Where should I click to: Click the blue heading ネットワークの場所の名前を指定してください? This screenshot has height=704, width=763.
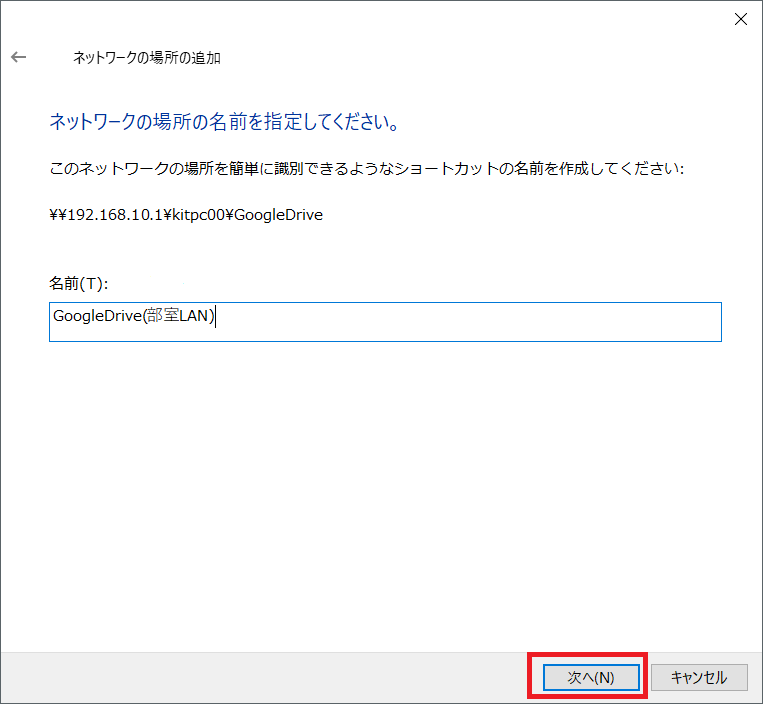click(x=225, y=123)
